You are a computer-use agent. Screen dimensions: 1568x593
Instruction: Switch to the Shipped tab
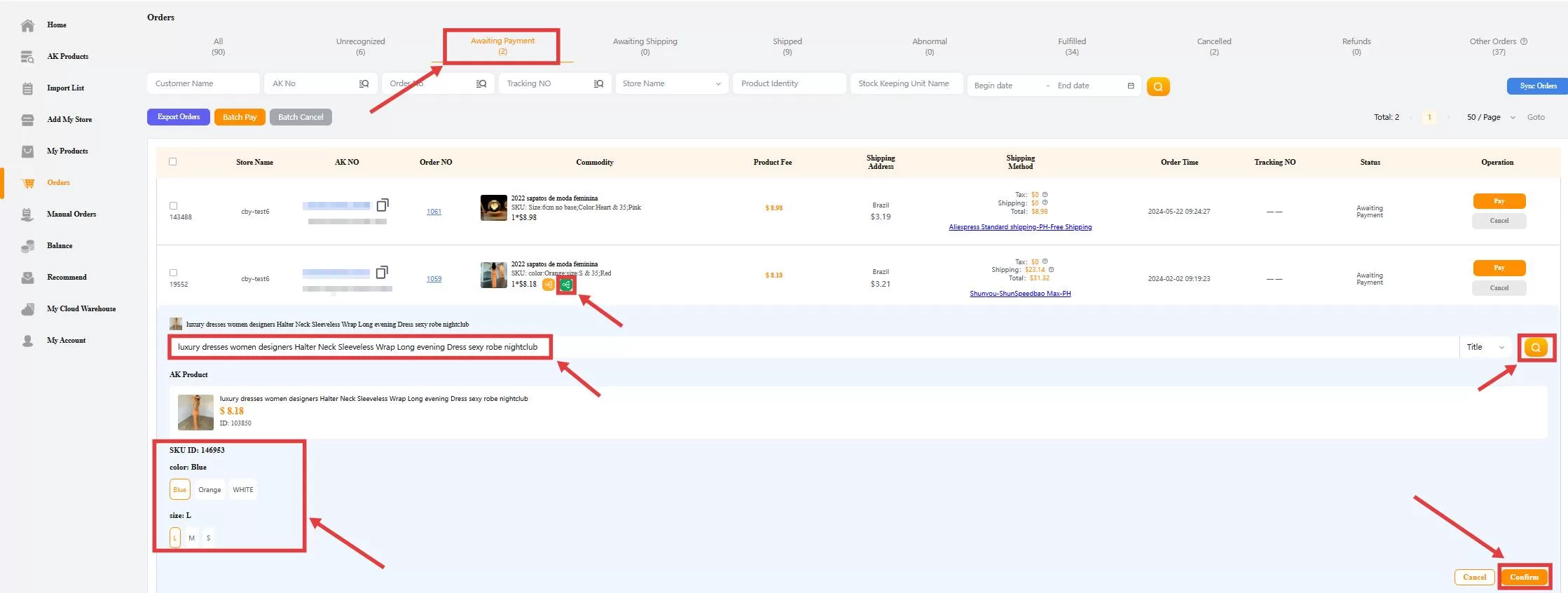[788, 46]
